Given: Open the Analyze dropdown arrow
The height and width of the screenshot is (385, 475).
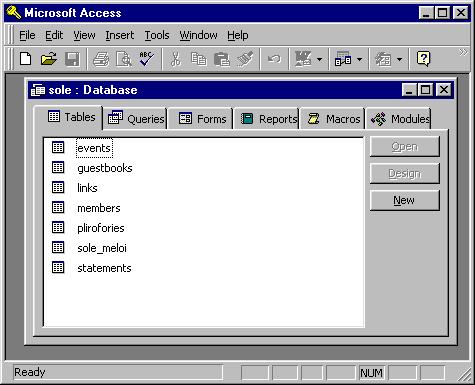Looking at the screenshot, I should pos(359,60).
